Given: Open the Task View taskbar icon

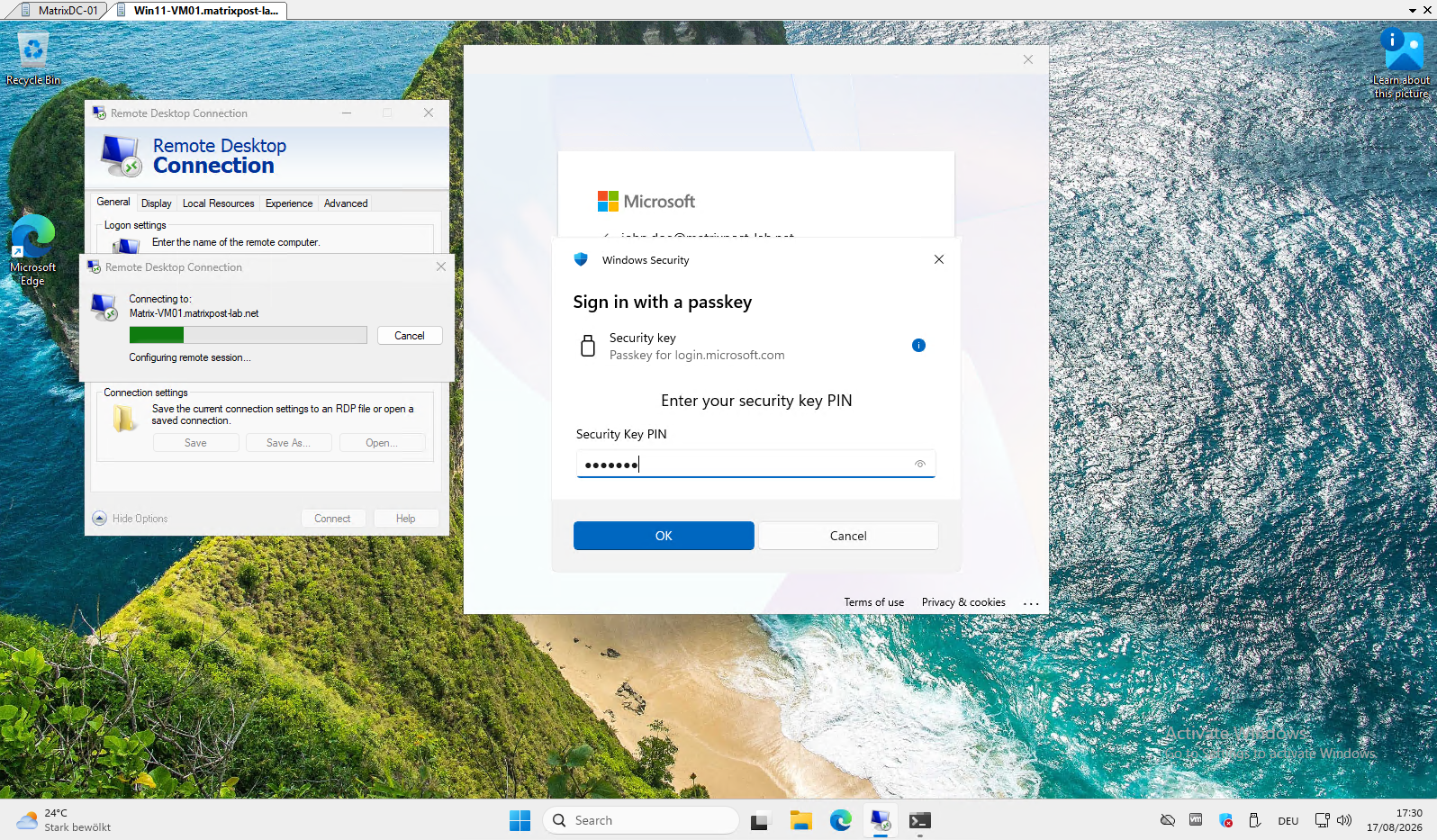Looking at the screenshot, I should 760,820.
